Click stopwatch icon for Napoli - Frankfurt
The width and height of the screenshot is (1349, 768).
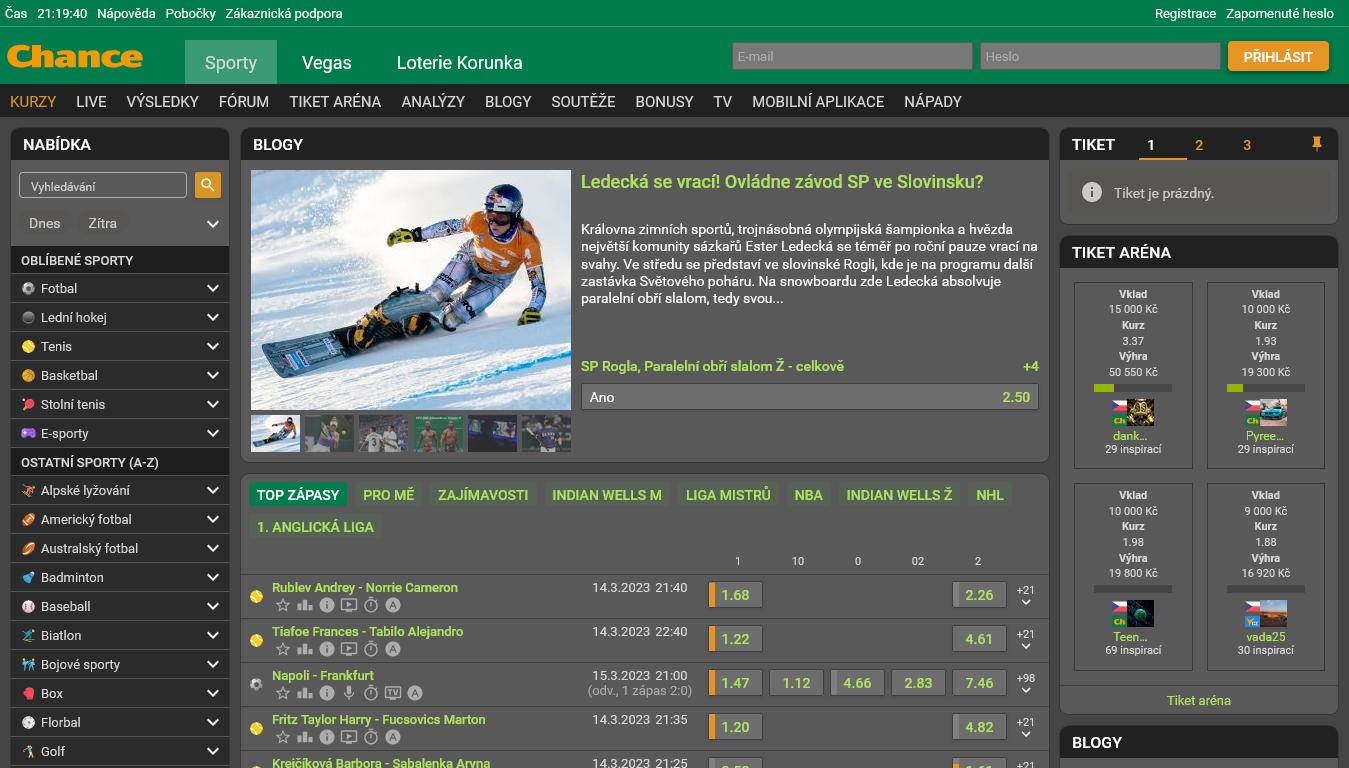(x=371, y=693)
